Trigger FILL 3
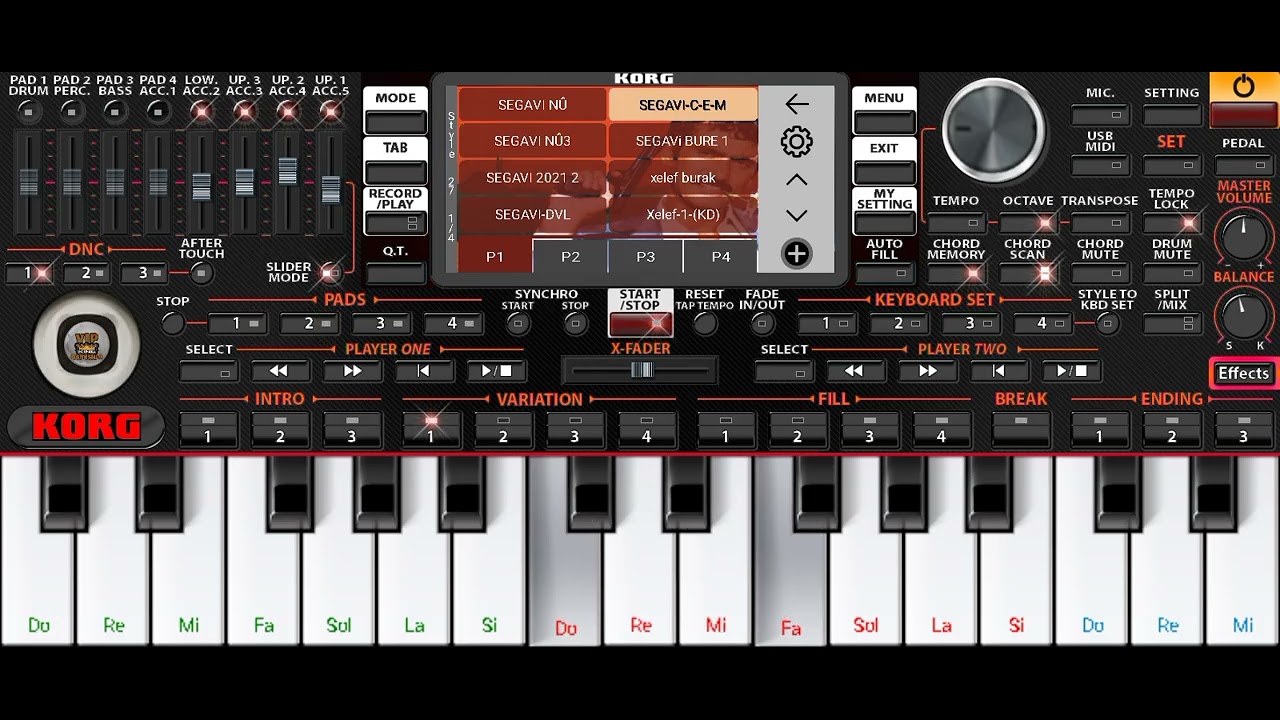 (869, 430)
